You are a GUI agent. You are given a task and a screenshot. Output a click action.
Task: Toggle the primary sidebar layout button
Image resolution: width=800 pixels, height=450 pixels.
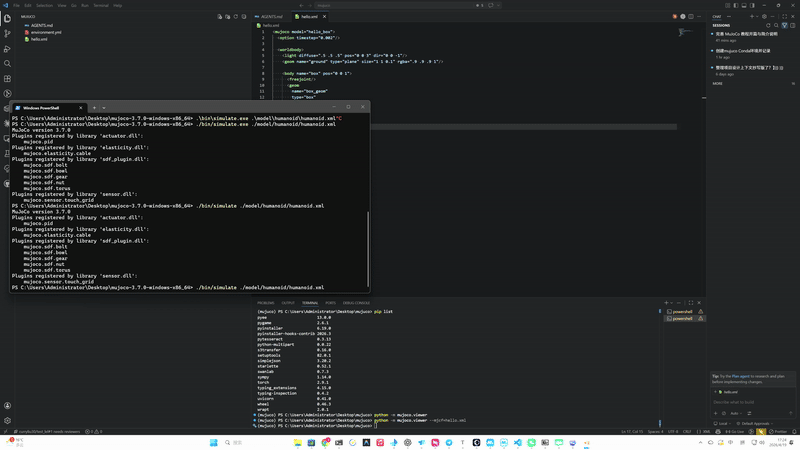click(736, 5)
